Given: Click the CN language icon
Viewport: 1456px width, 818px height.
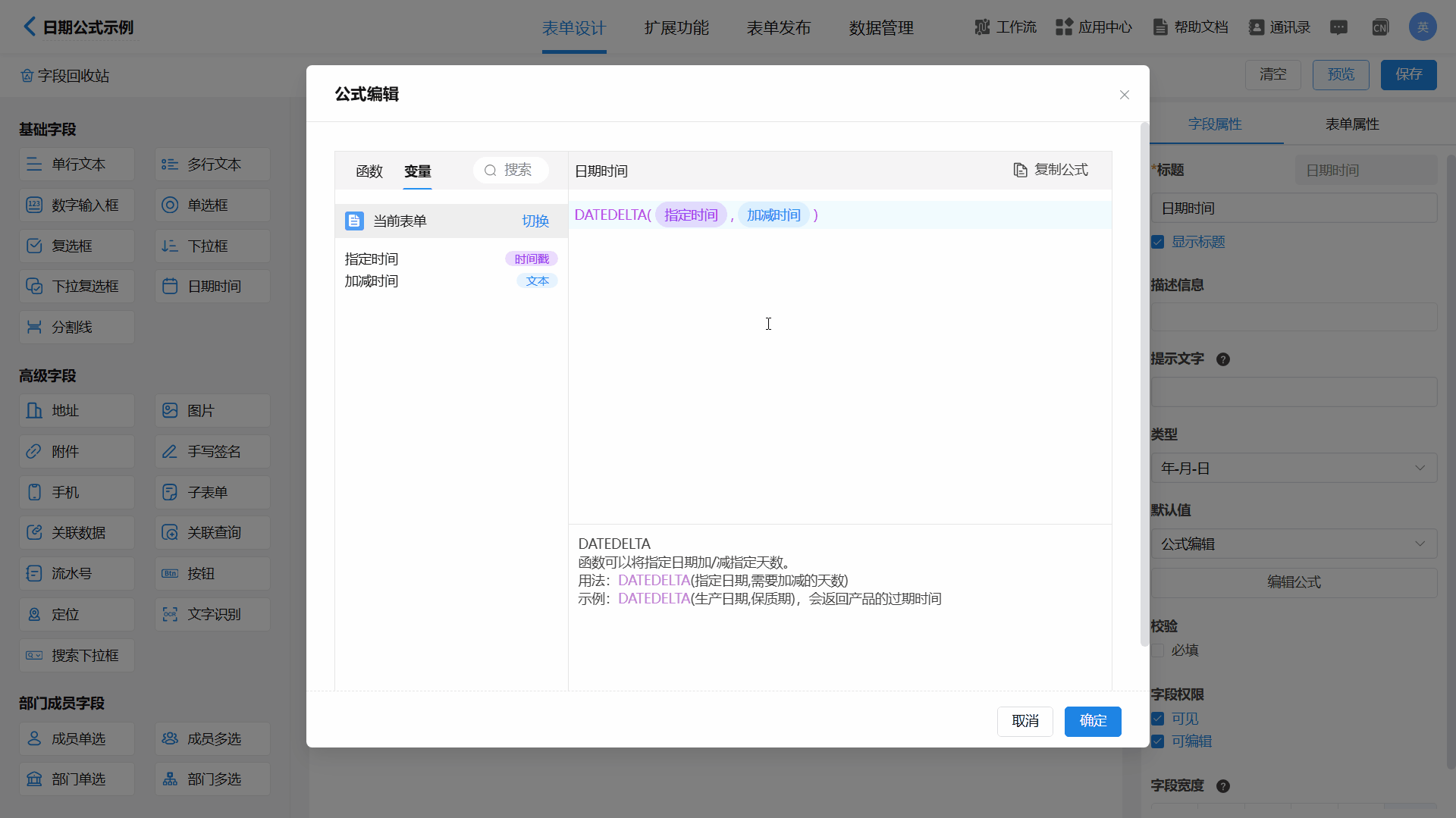Looking at the screenshot, I should tap(1380, 27).
